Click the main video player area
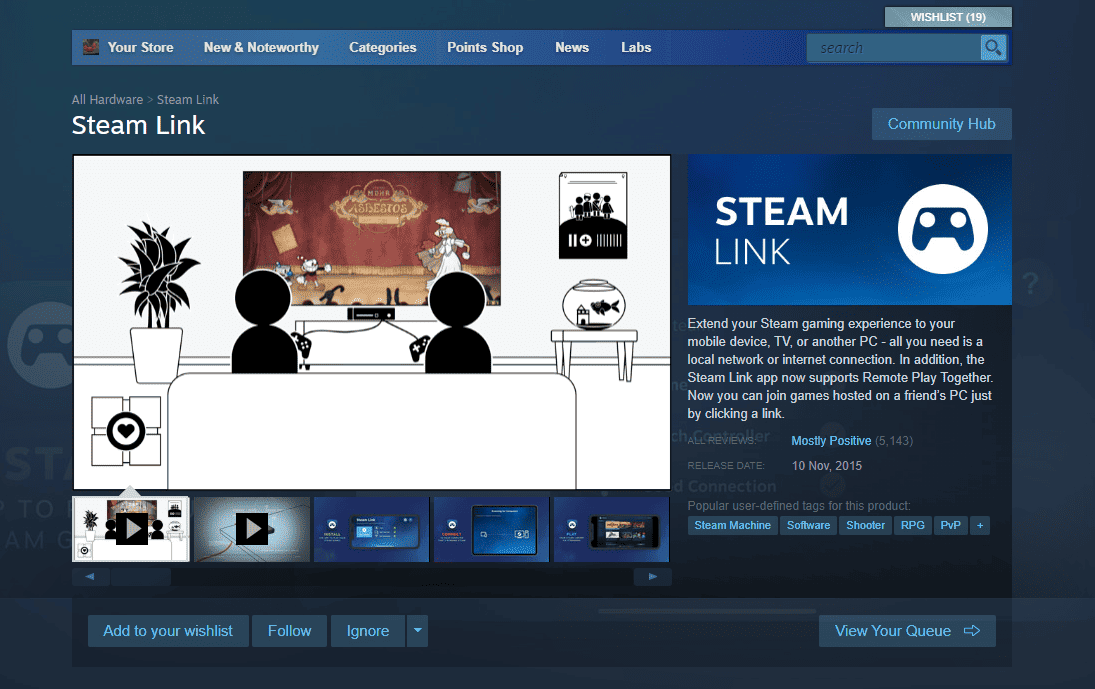The width and height of the screenshot is (1095, 689). [x=372, y=323]
